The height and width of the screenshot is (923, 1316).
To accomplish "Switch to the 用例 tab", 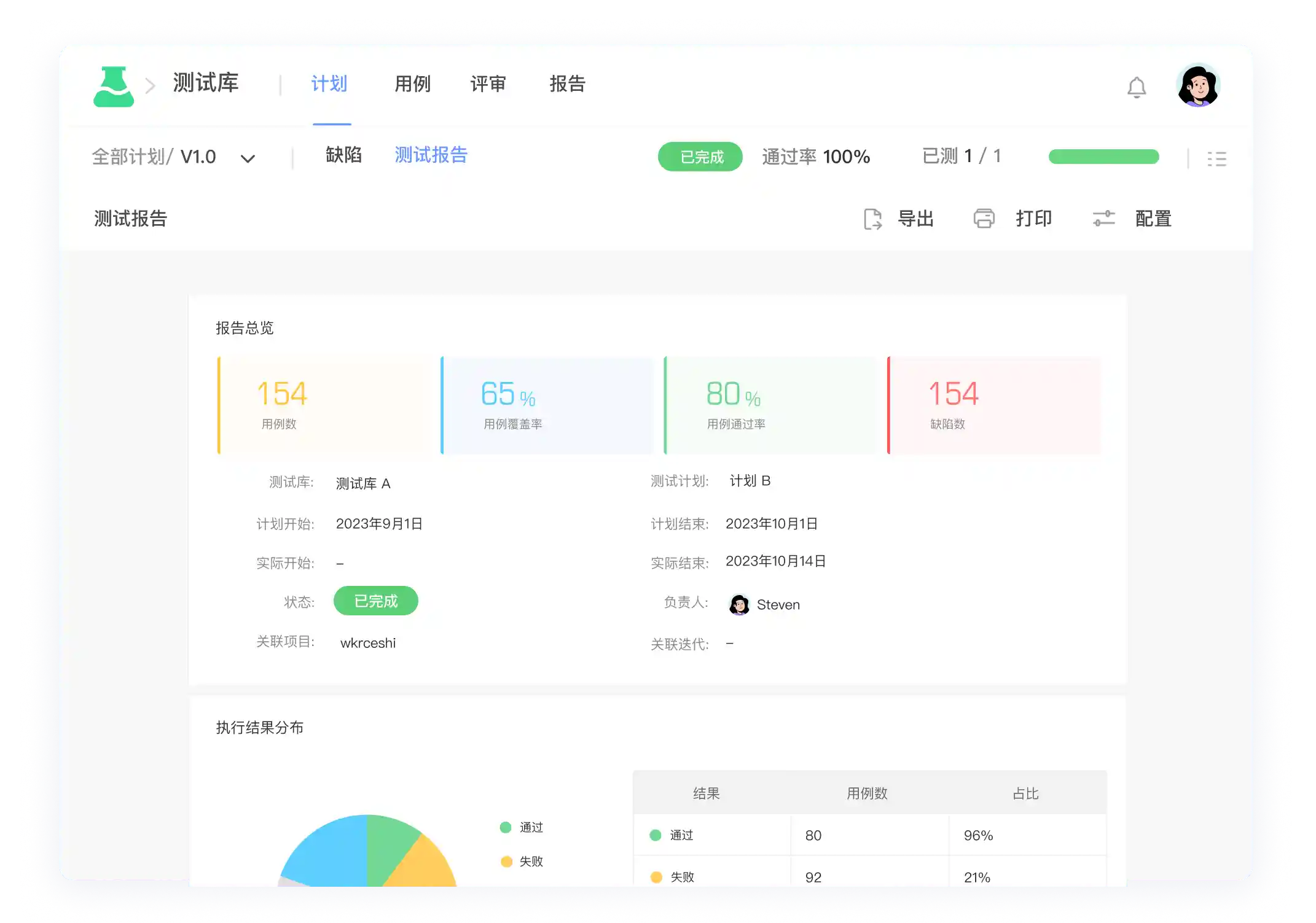I will (x=412, y=84).
